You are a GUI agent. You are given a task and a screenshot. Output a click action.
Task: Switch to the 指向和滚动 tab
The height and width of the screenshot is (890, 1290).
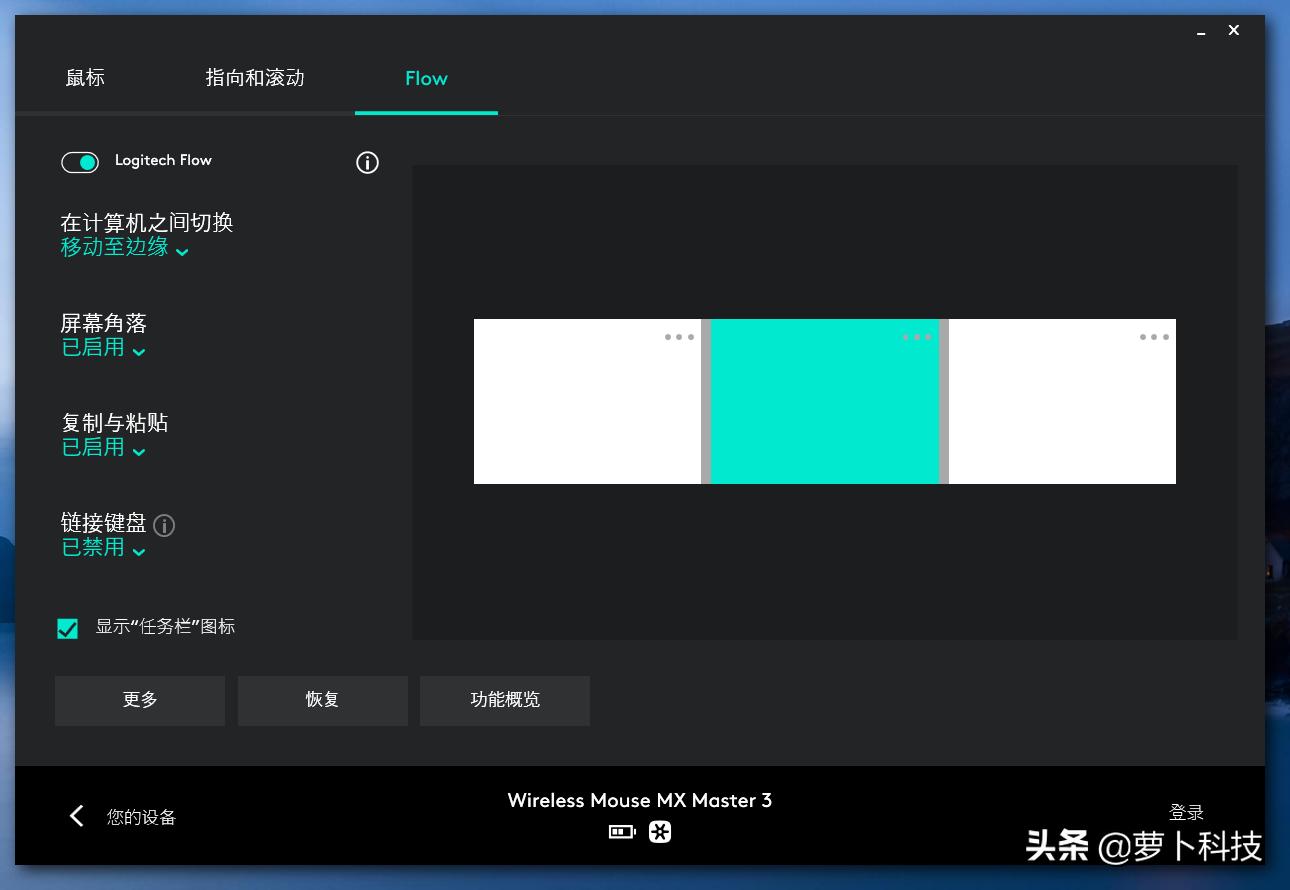pos(254,78)
